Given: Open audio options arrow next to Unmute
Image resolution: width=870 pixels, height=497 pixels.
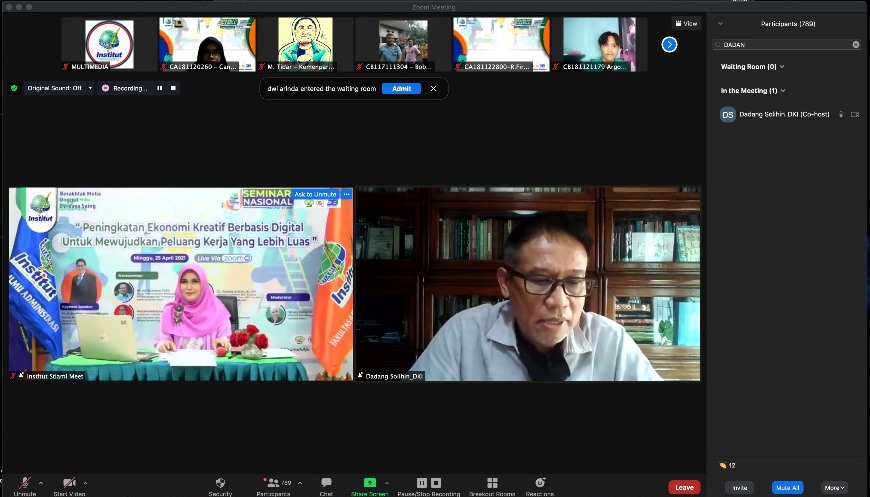Looking at the screenshot, I should (x=41, y=483).
